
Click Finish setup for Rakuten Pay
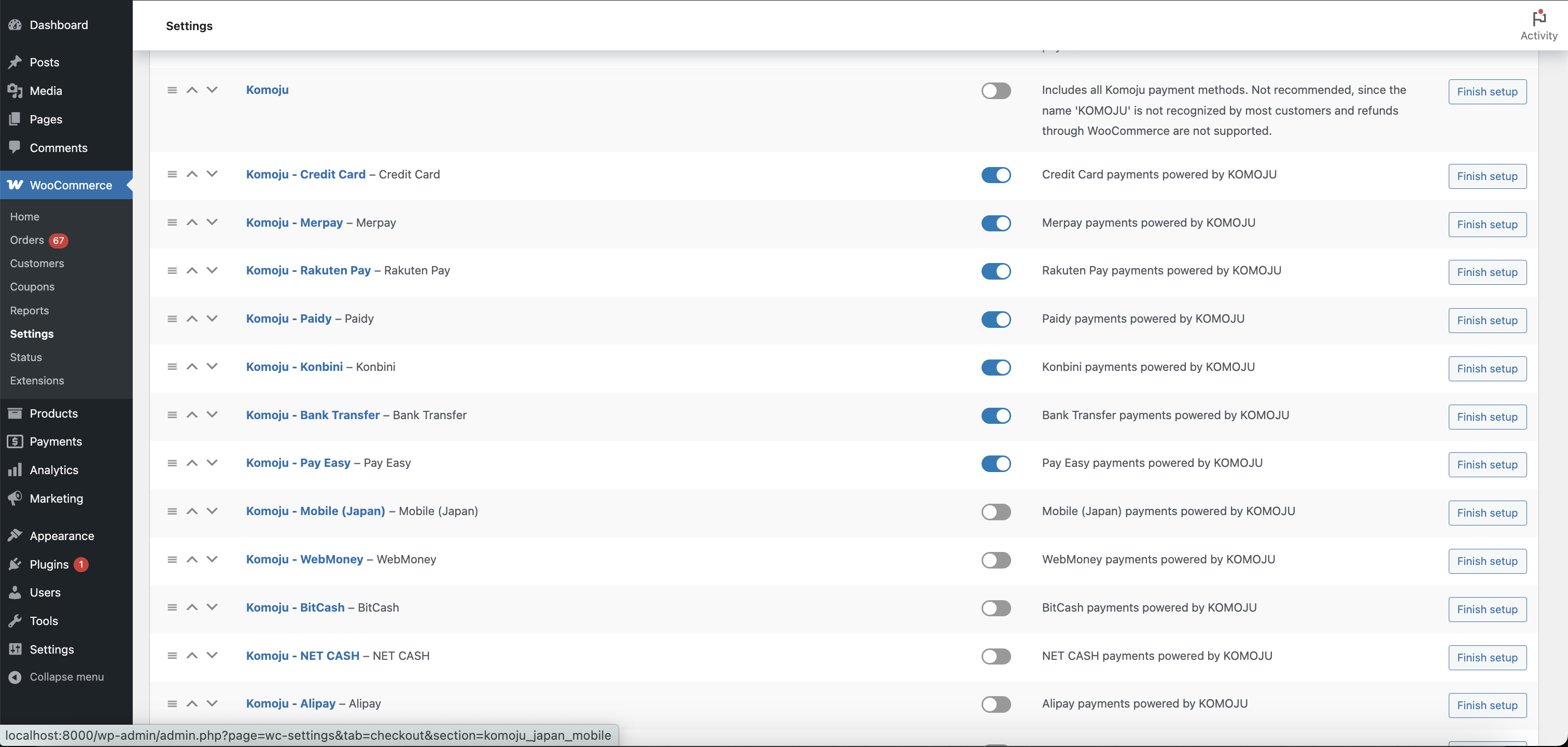[x=1487, y=272]
